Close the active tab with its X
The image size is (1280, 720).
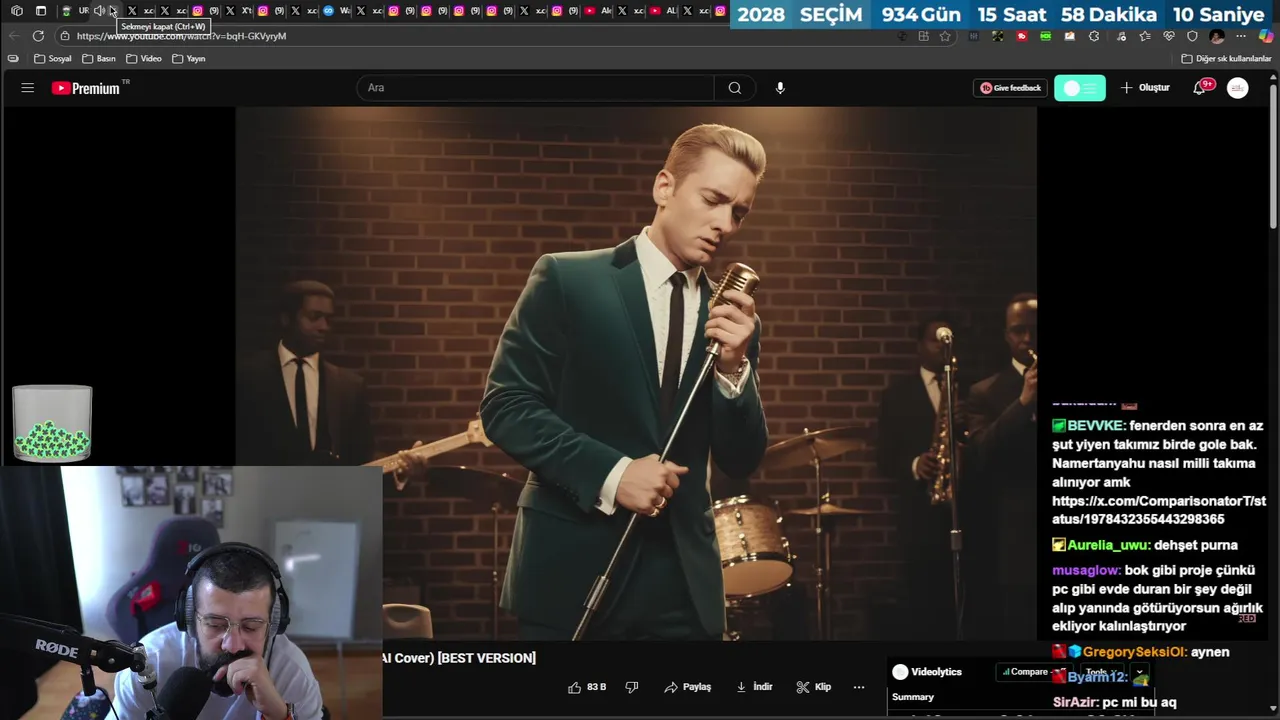click(113, 11)
